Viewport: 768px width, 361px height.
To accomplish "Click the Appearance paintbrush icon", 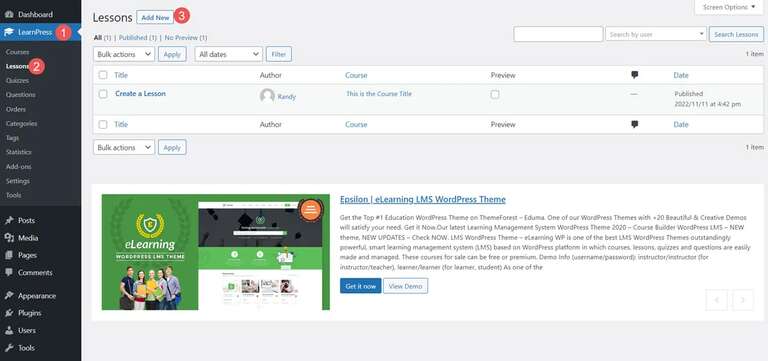I will [9, 296].
